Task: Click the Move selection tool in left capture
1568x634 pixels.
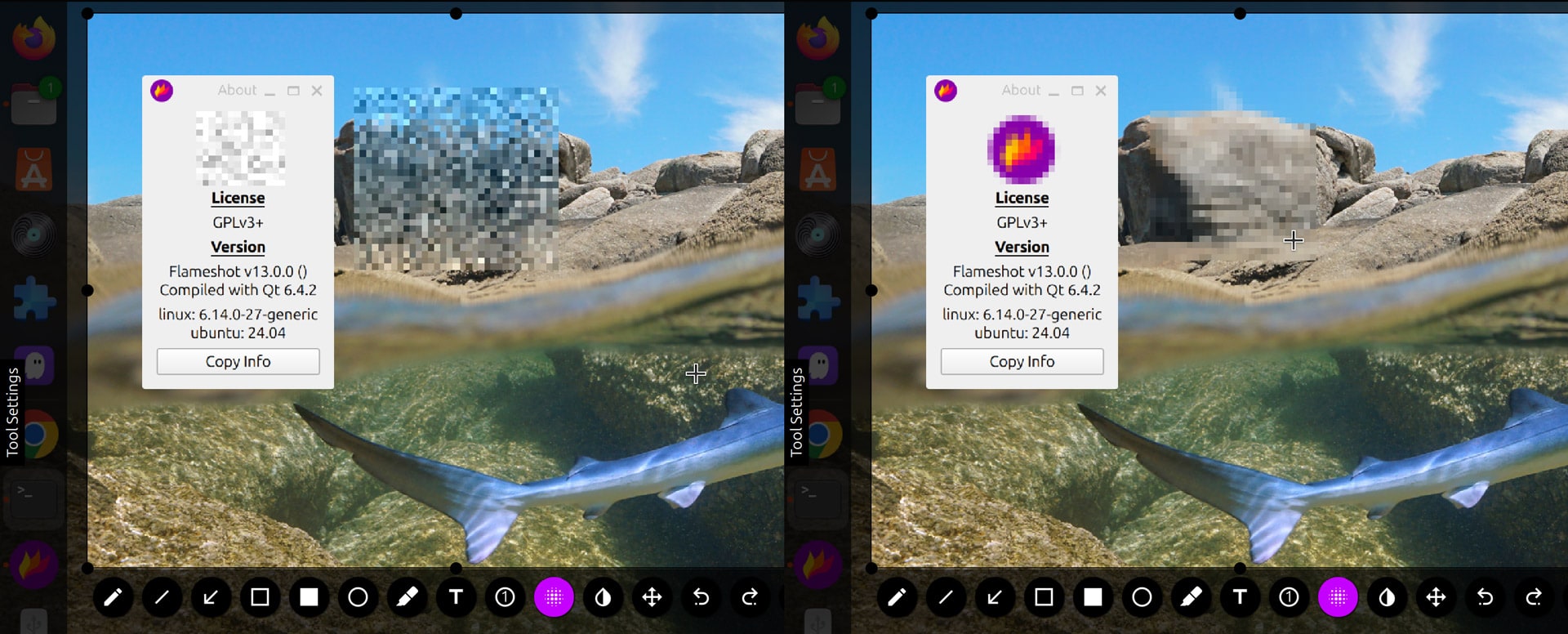Action: point(652,597)
